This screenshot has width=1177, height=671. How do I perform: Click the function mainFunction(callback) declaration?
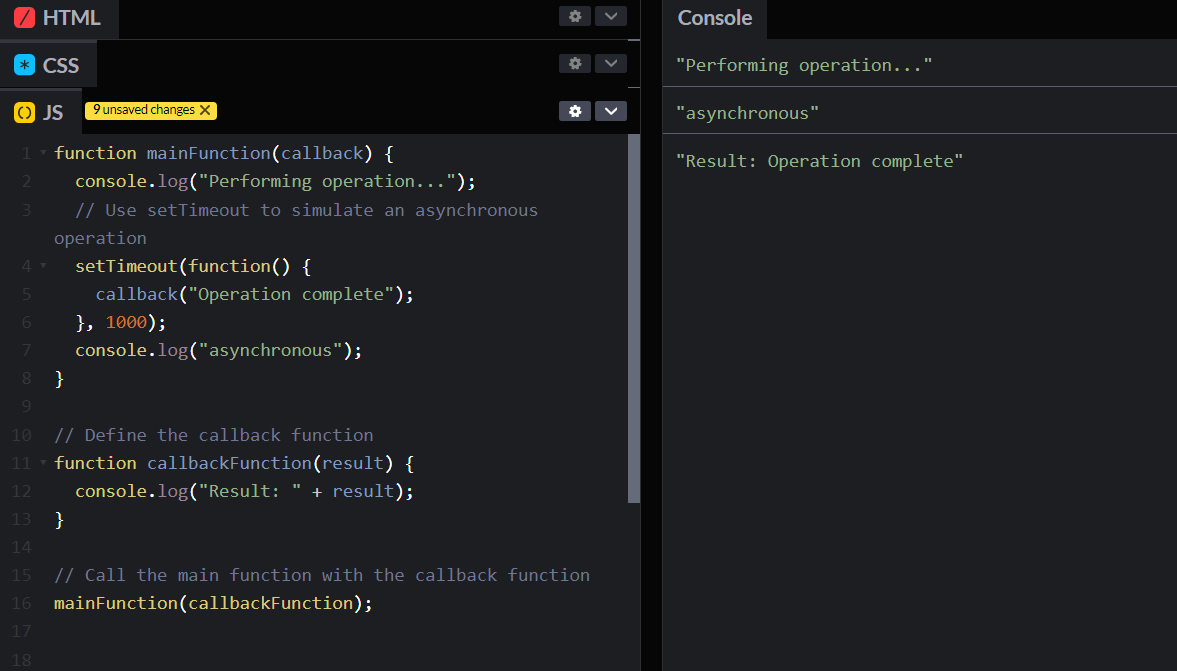coord(224,154)
